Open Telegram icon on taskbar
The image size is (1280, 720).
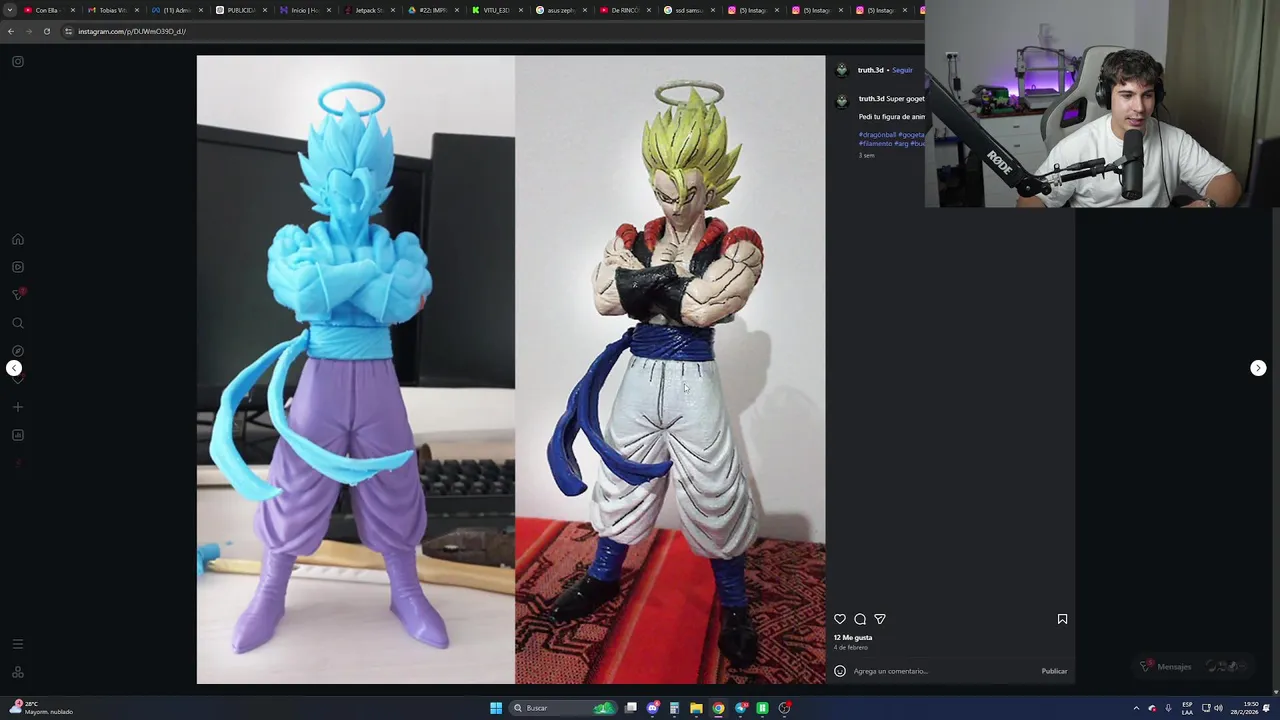click(x=740, y=708)
